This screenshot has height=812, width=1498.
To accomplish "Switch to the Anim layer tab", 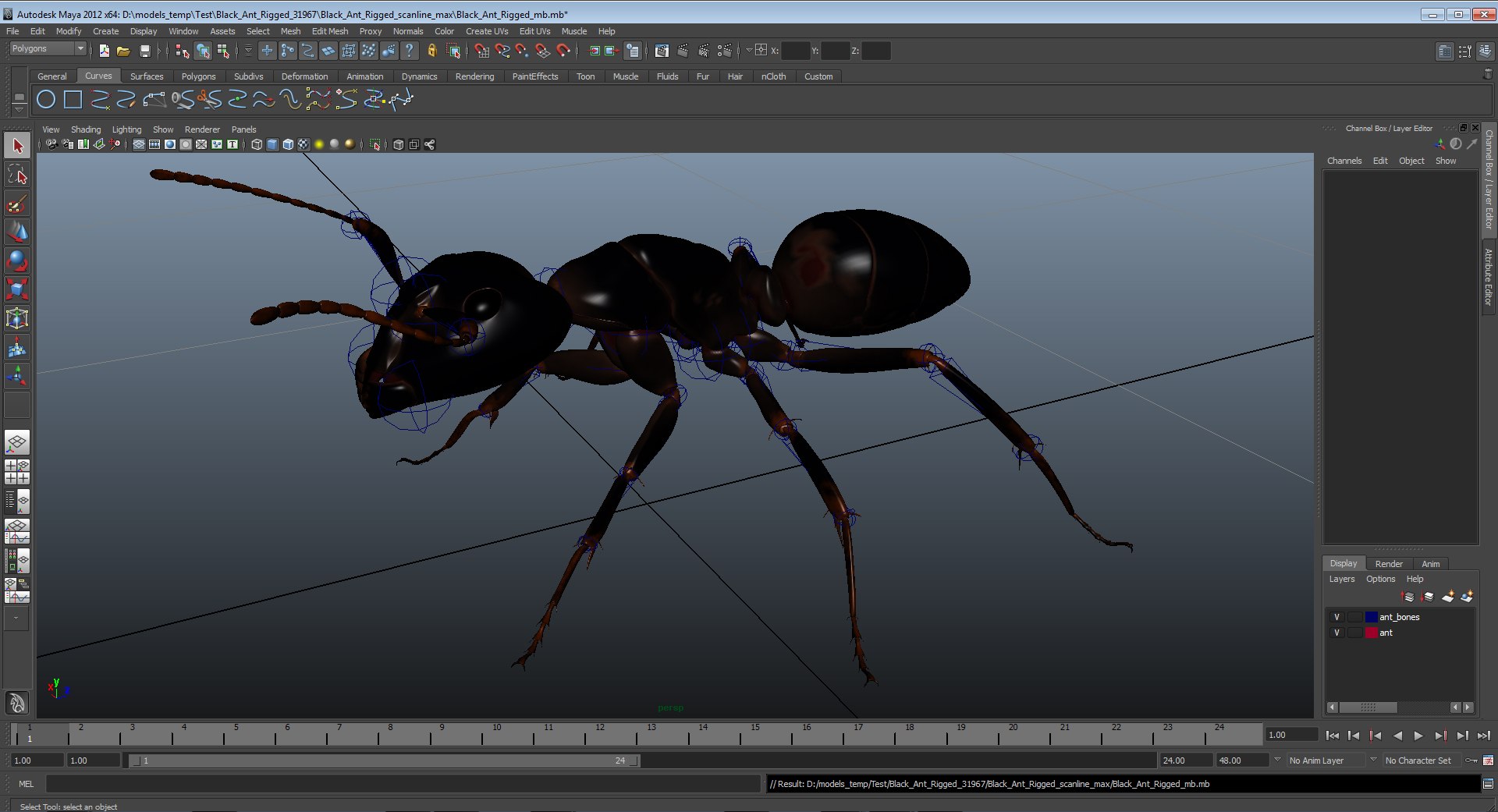I will [x=1431, y=564].
